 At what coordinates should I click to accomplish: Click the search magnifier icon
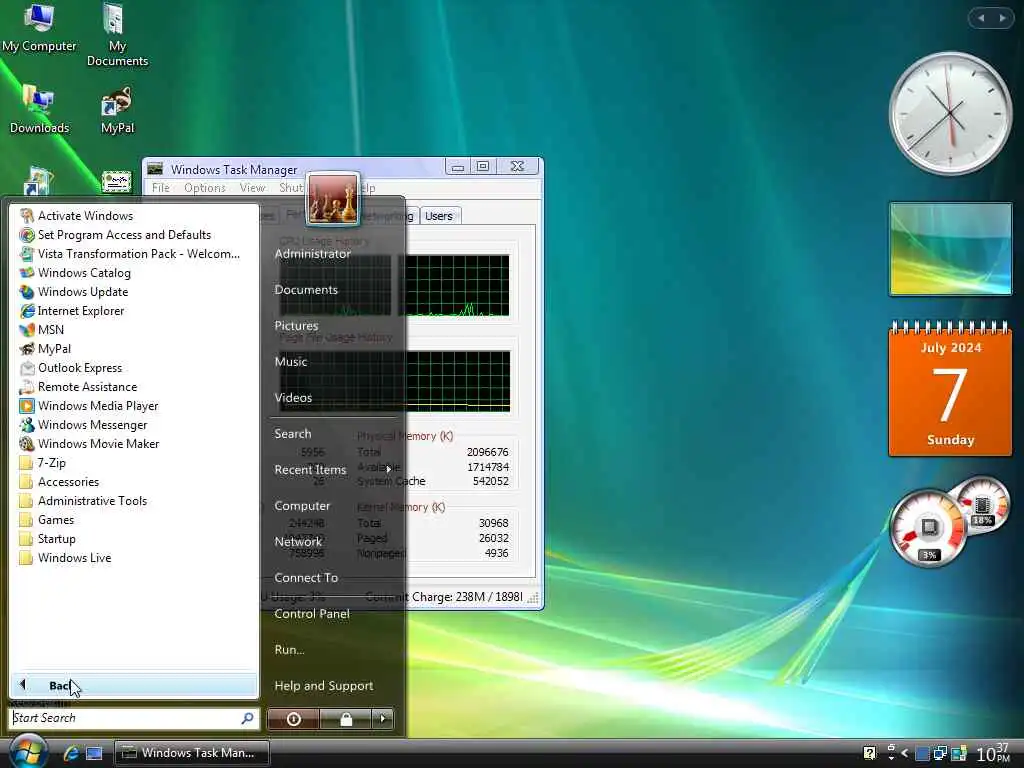point(248,718)
